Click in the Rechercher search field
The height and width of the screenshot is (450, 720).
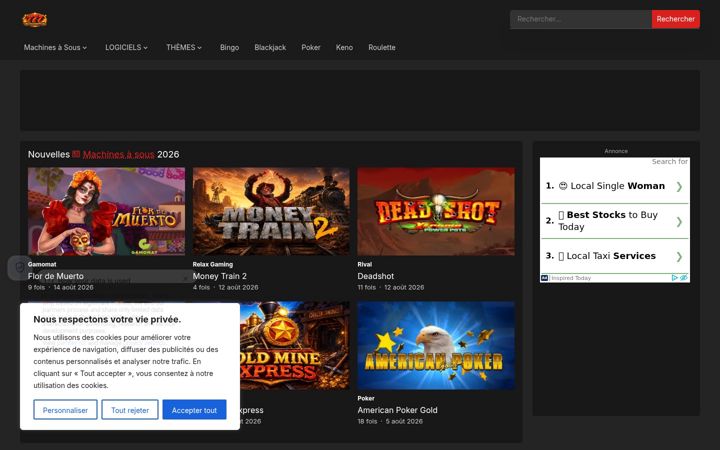581,19
